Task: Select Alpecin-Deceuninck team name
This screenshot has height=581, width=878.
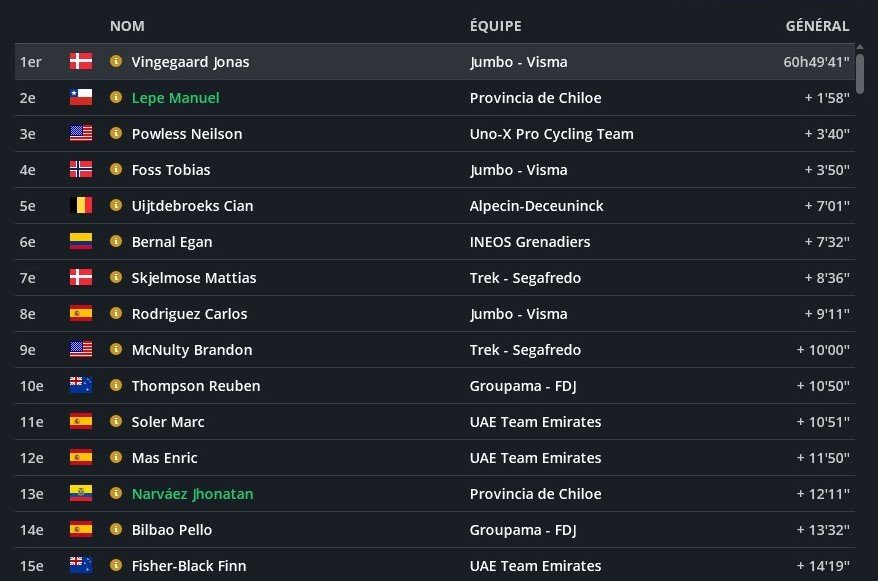Action: [x=536, y=206]
